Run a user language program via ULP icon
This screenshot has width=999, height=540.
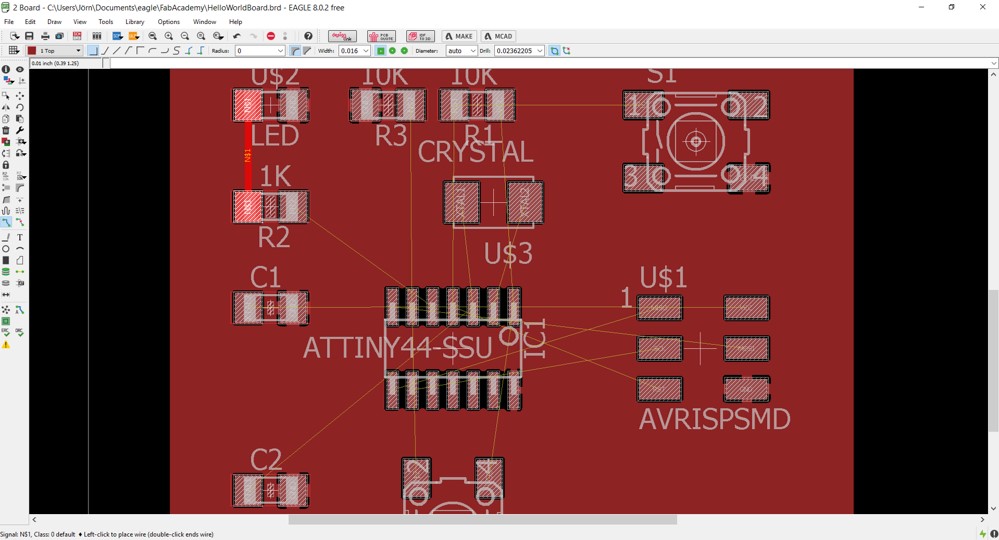click(133, 36)
